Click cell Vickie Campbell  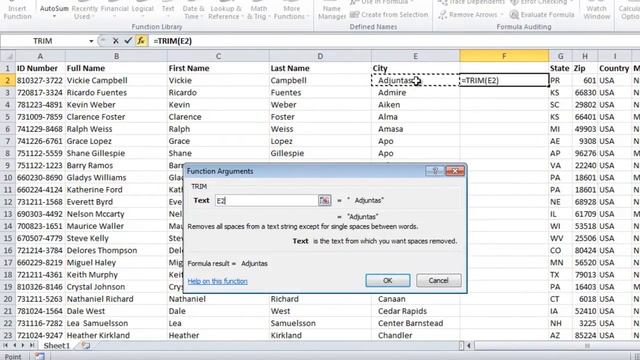116,80
